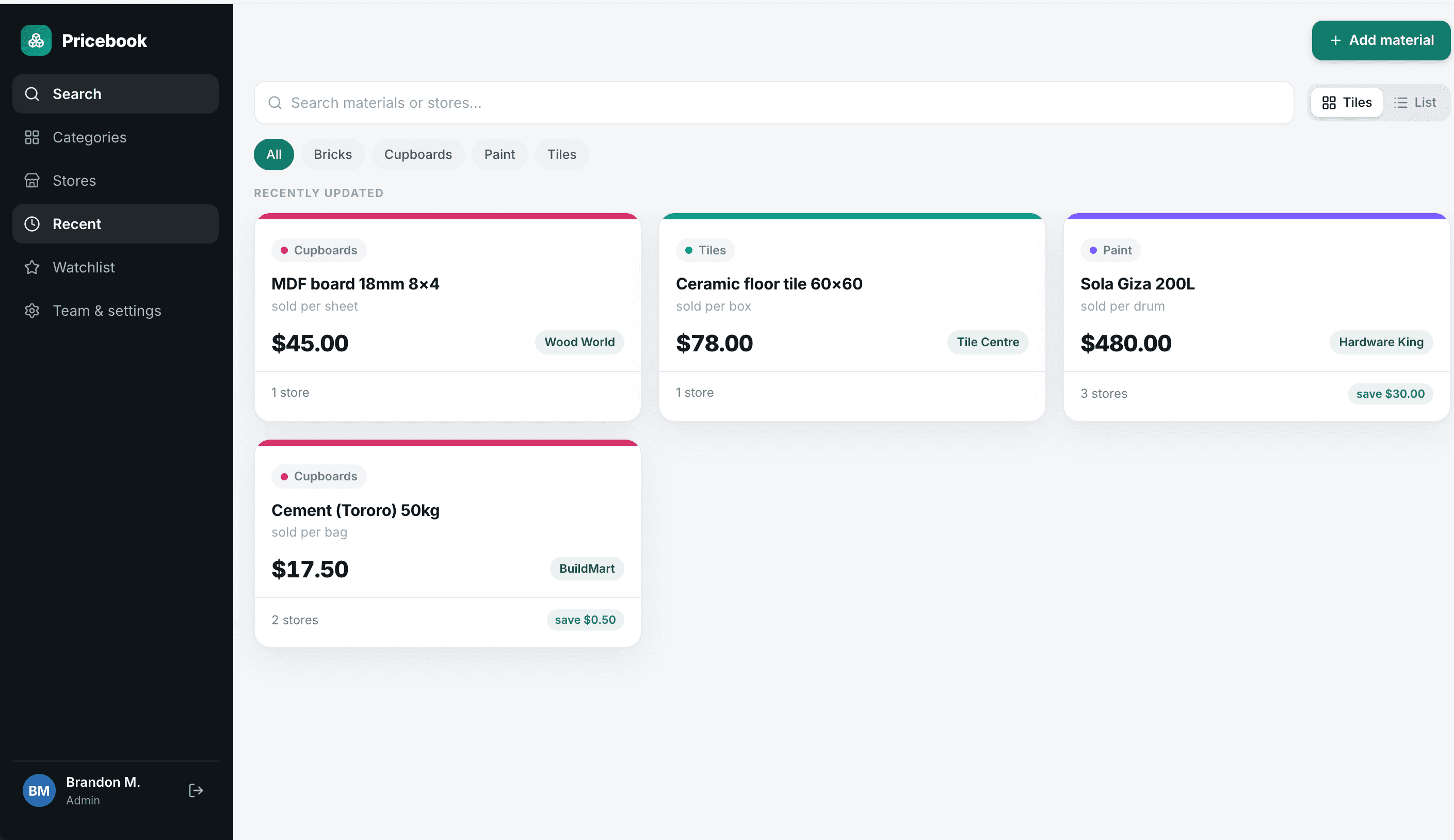Select Recent in the sidebar
This screenshot has width=1454, height=840.
point(116,224)
